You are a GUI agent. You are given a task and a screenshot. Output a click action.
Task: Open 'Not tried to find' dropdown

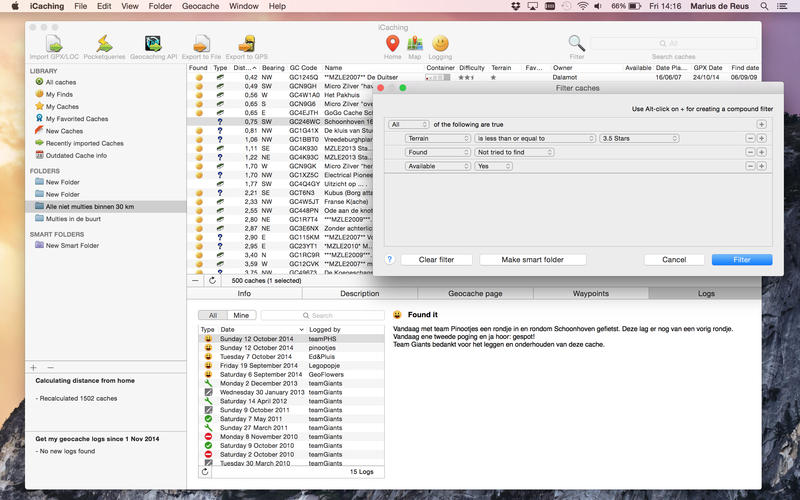tap(514, 152)
